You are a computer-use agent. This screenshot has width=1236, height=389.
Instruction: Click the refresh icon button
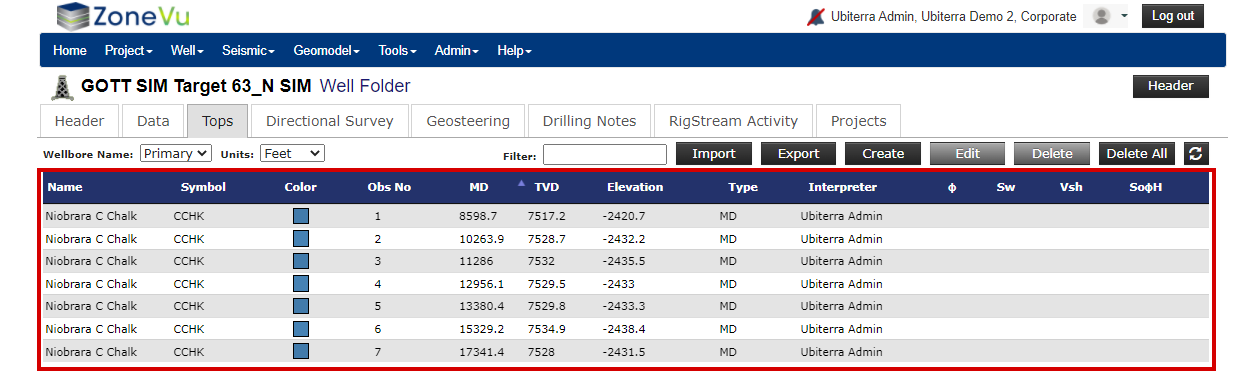pyautogui.click(x=1196, y=154)
